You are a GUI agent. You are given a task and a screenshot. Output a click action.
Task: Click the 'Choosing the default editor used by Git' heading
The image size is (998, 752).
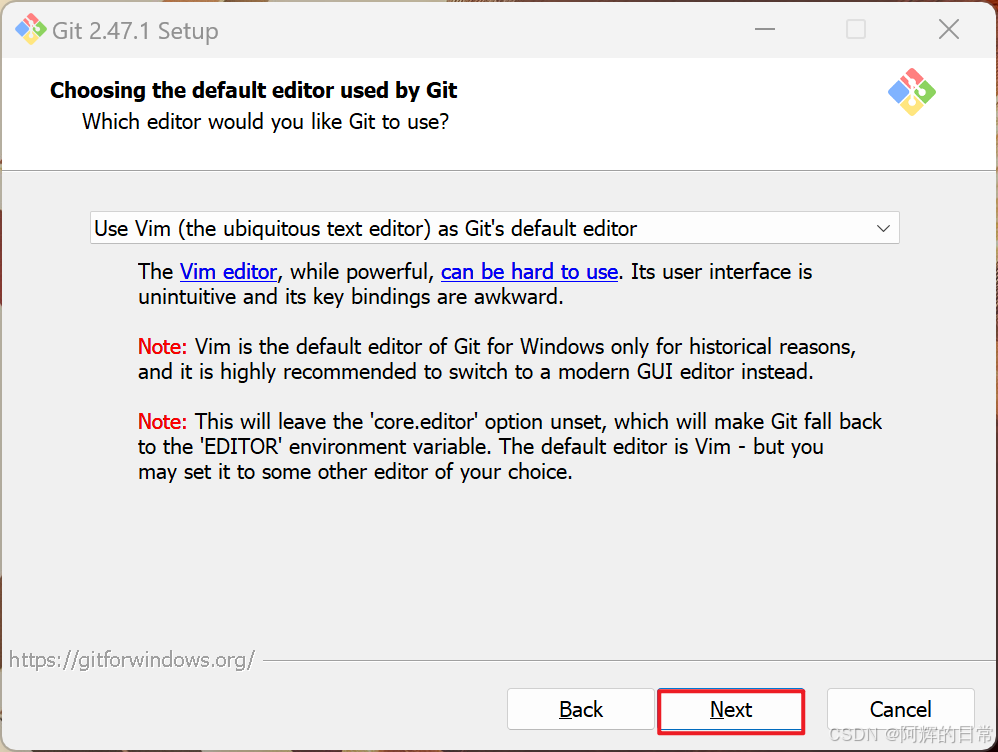(x=253, y=90)
